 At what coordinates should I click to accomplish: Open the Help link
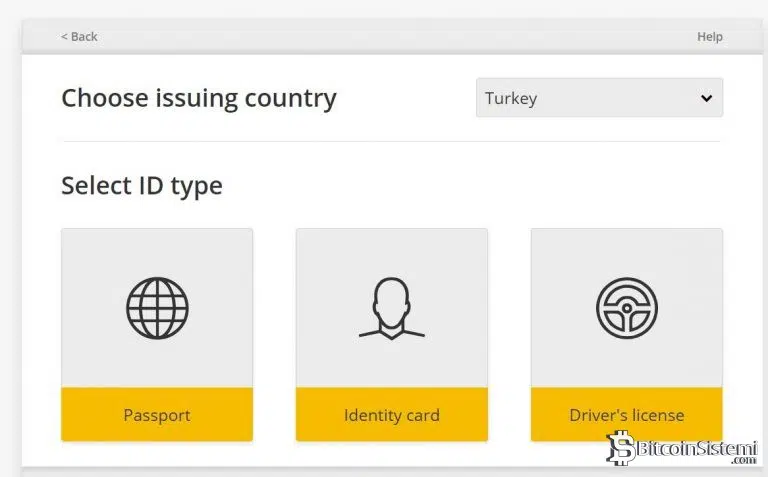pos(709,37)
